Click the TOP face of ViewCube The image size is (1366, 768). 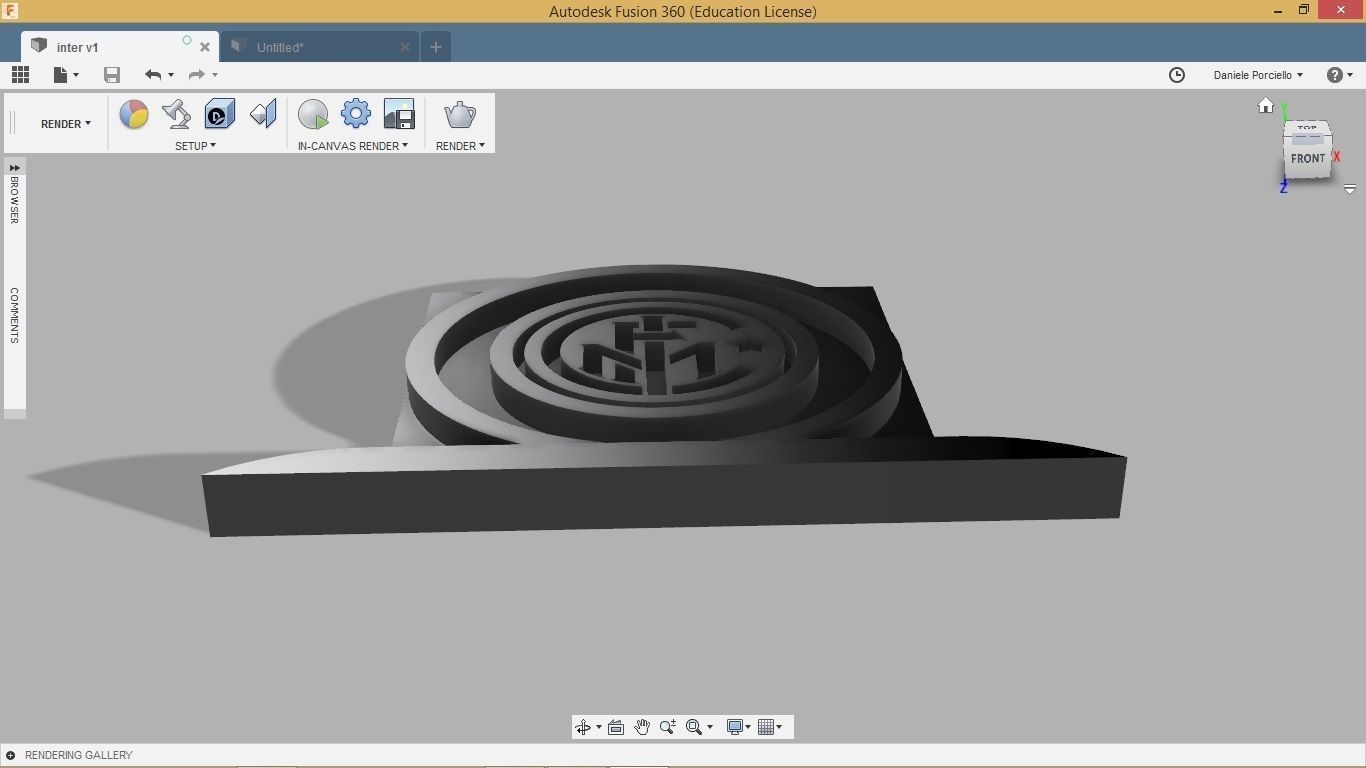[x=1307, y=130]
